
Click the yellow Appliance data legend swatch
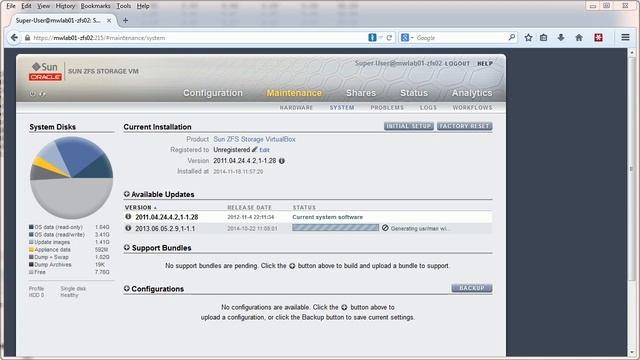pos(31,249)
